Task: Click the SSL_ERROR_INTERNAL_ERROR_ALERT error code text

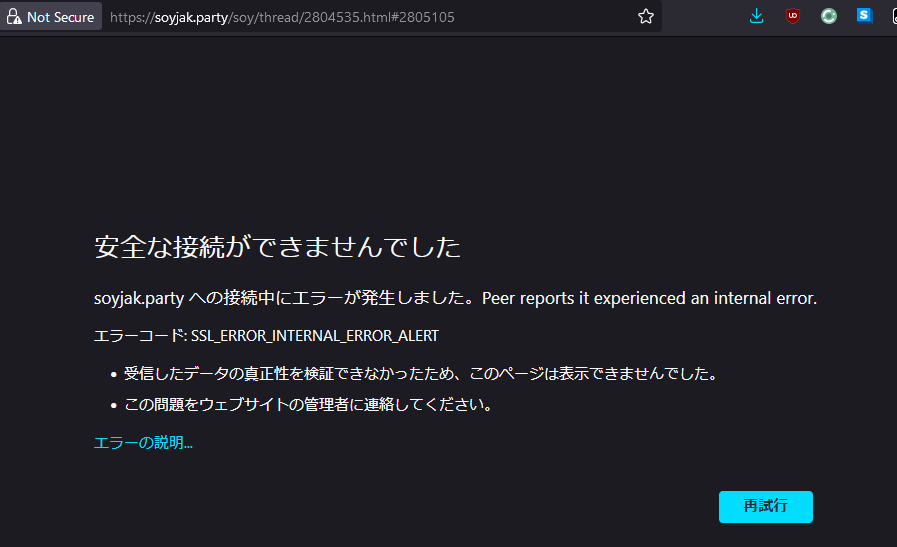Action: click(315, 336)
